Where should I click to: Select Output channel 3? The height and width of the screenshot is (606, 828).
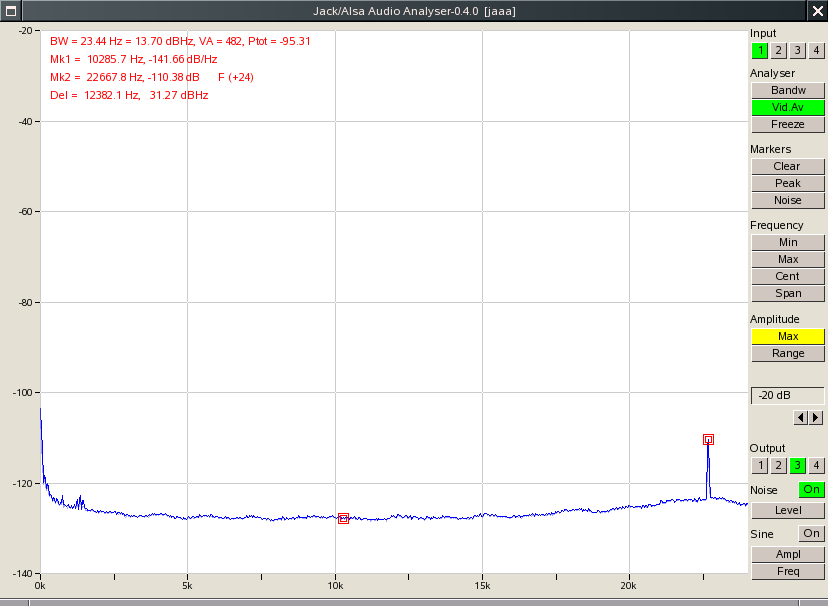797,466
